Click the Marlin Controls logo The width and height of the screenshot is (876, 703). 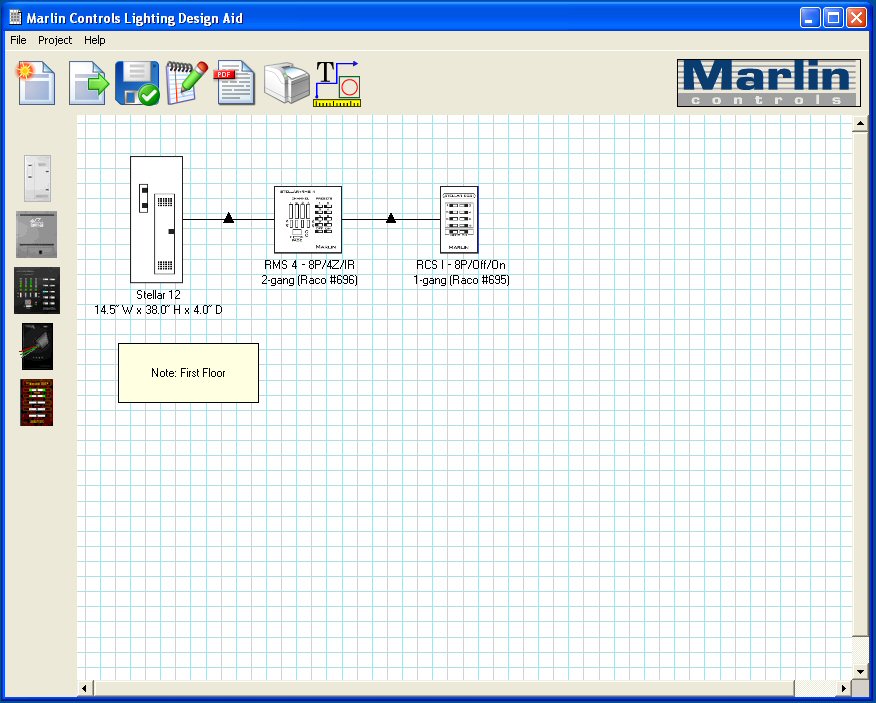pos(769,83)
